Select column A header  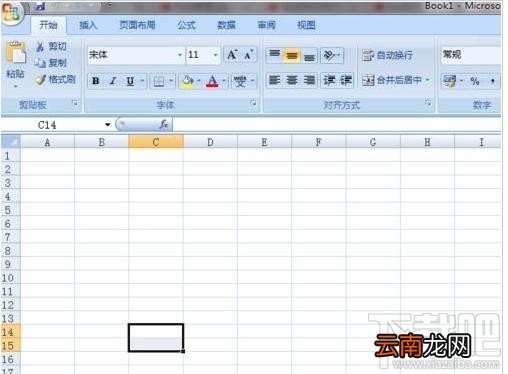(47, 142)
